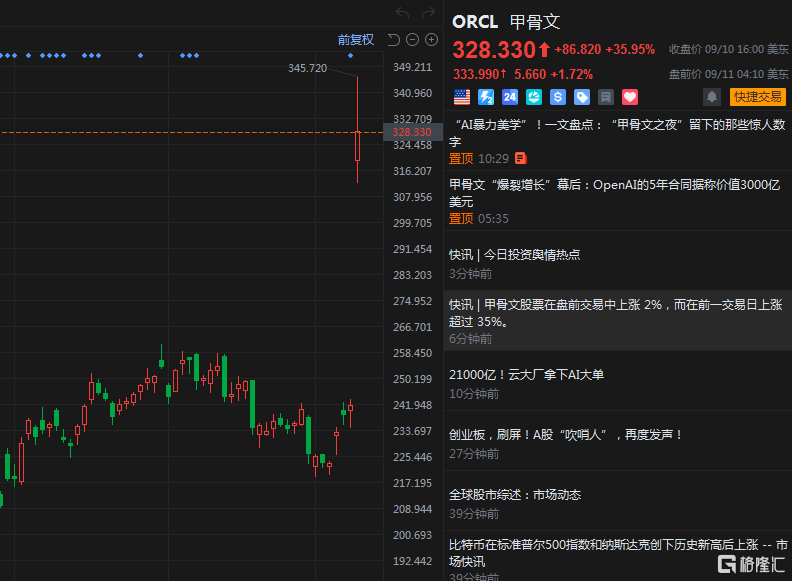The image size is (792, 581).
Task: Click the axis value 349.211
Action: (412, 67)
